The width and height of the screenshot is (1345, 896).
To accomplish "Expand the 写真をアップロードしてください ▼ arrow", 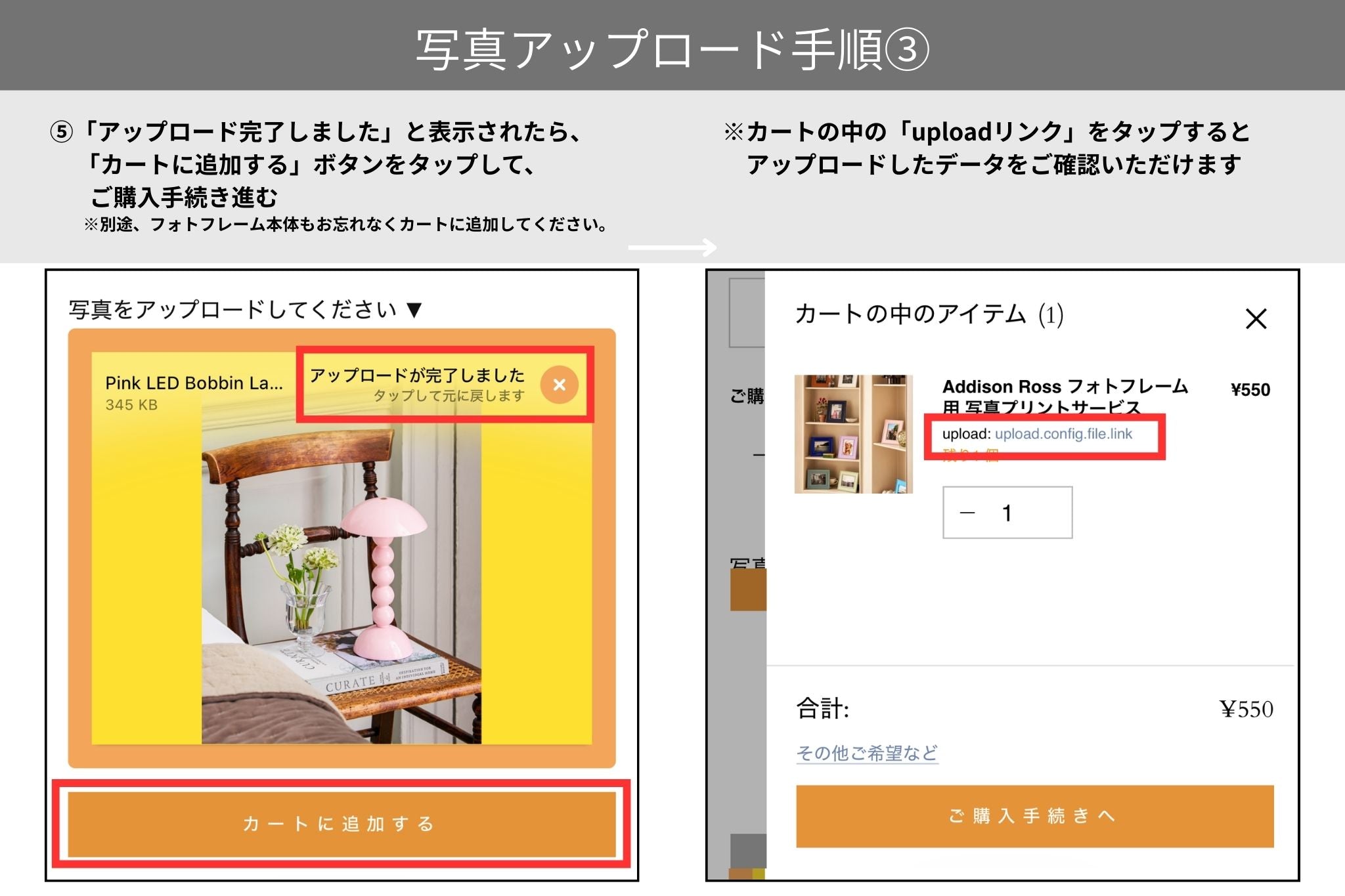I will [x=414, y=309].
